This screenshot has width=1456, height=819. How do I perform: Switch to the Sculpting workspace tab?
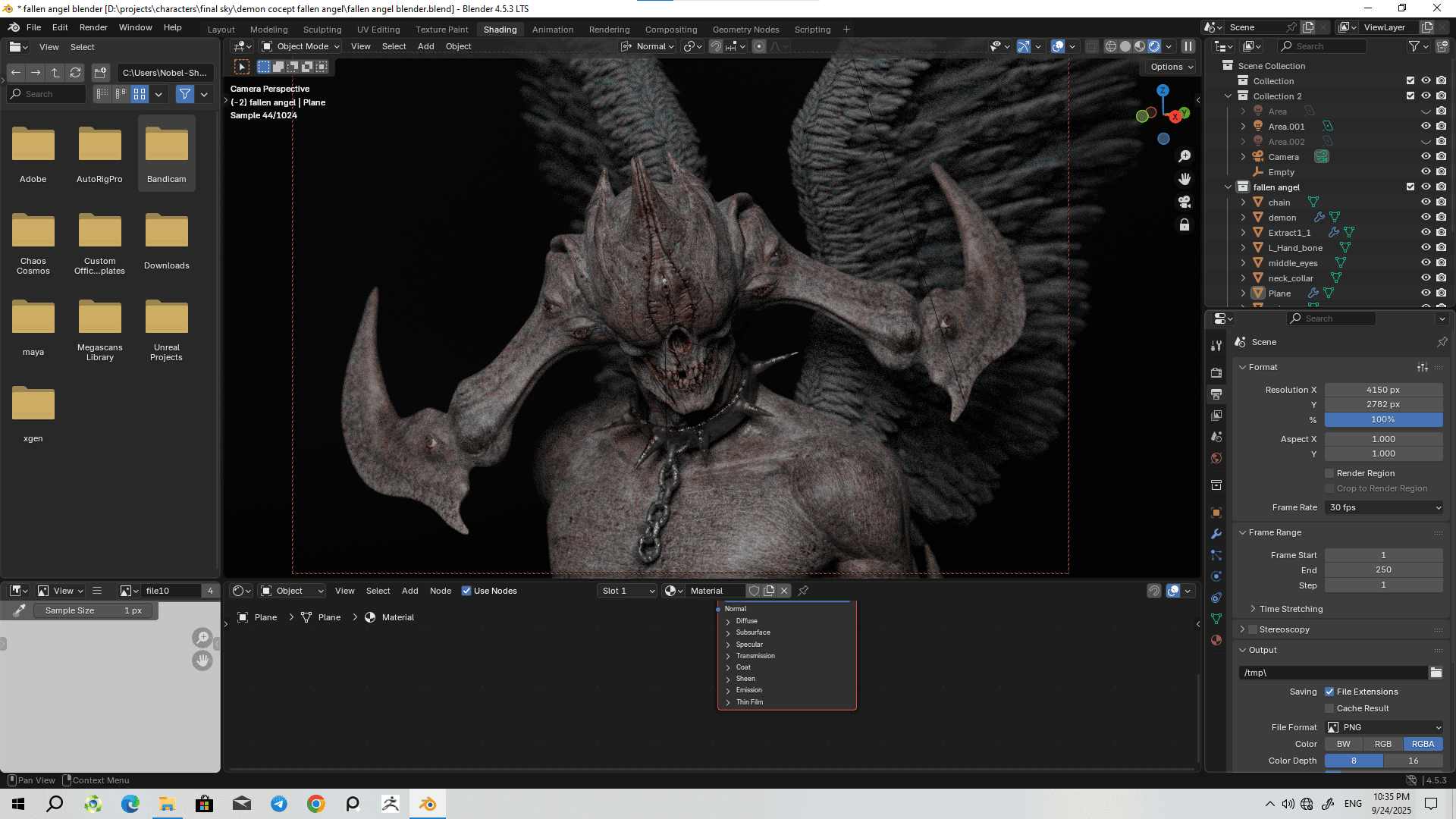tap(322, 30)
